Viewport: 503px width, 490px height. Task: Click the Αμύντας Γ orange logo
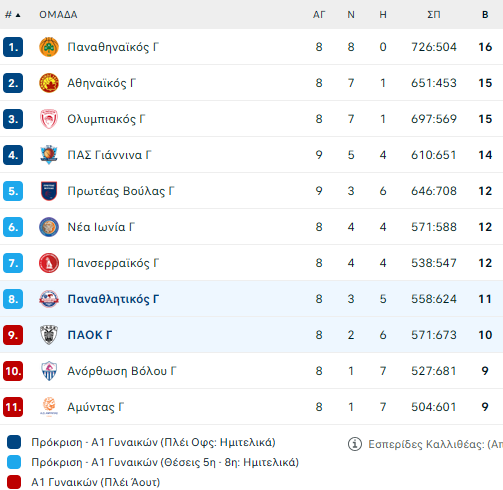49,407
